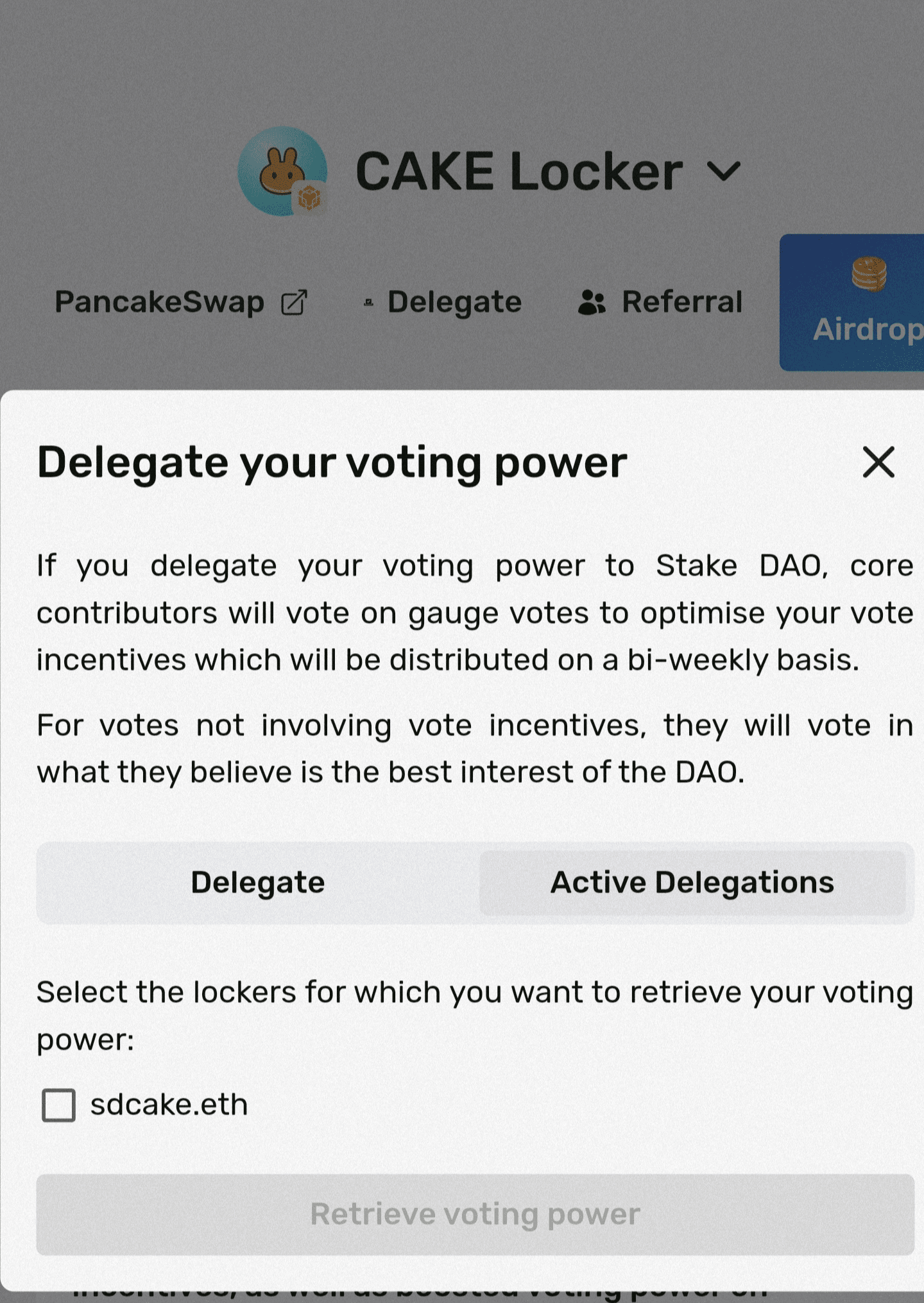Switch to the Active Delegations tab
The height and width of the screenshot is (1303, 924).
692,882
